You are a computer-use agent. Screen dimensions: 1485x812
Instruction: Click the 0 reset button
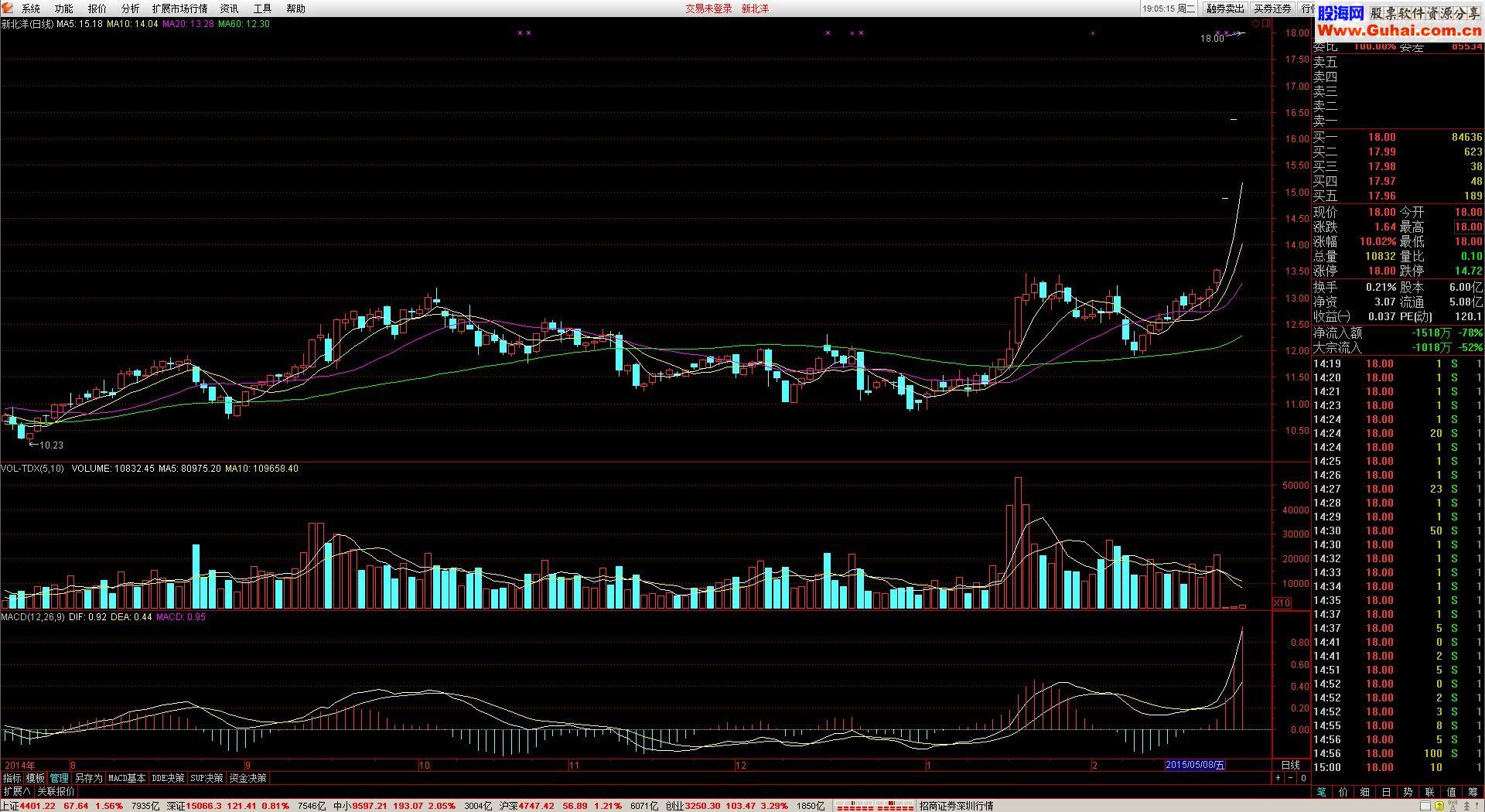tap(1303, 778)
